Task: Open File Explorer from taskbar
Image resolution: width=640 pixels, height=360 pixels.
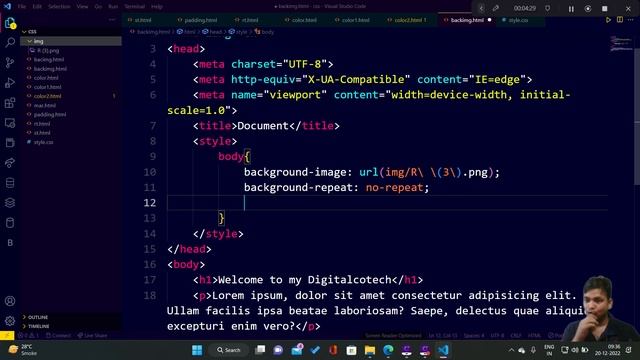Action: tap(370, 350)
